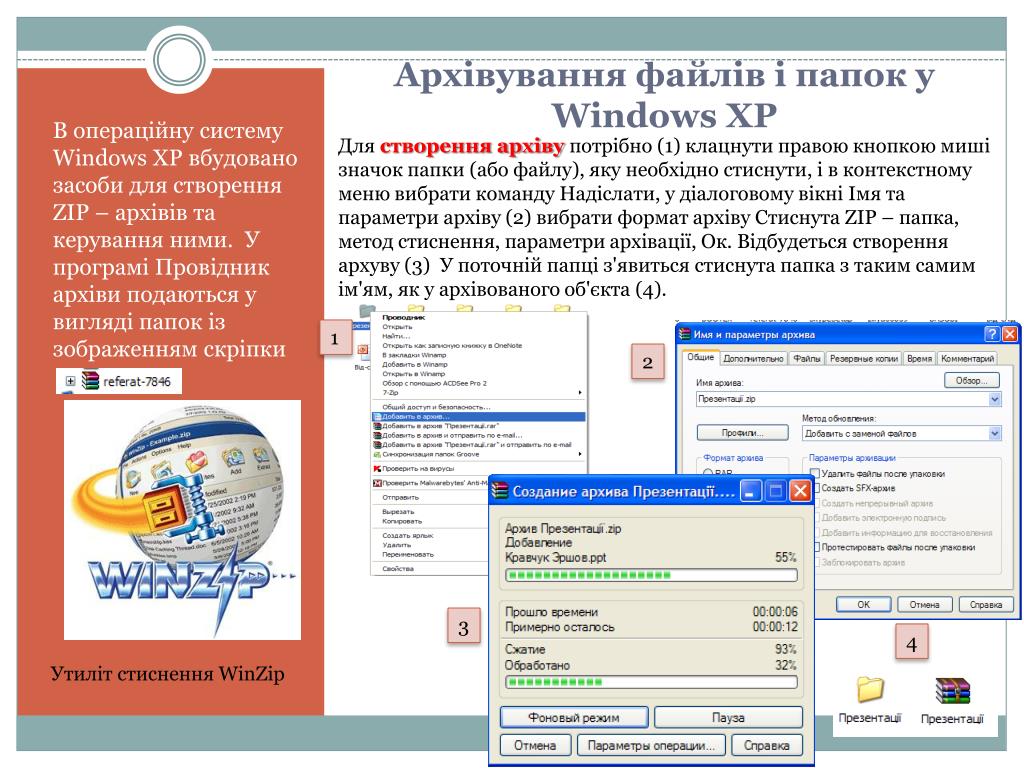The width and height of the screenshot is (1024, 768).
Task: Expand Синхронизация папок Groove submenu
Action: click(580, 455)
